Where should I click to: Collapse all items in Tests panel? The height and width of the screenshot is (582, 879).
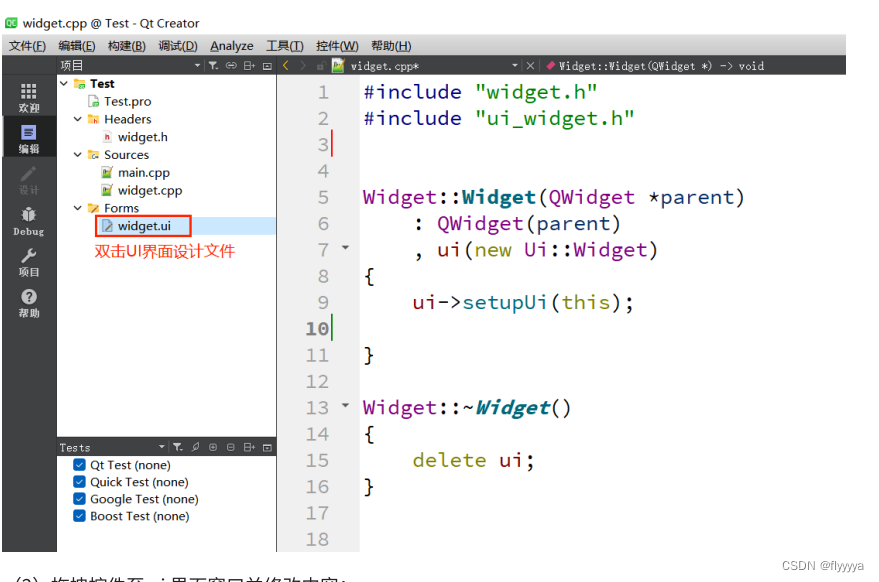pyautogui.click(x=231, y=447)
